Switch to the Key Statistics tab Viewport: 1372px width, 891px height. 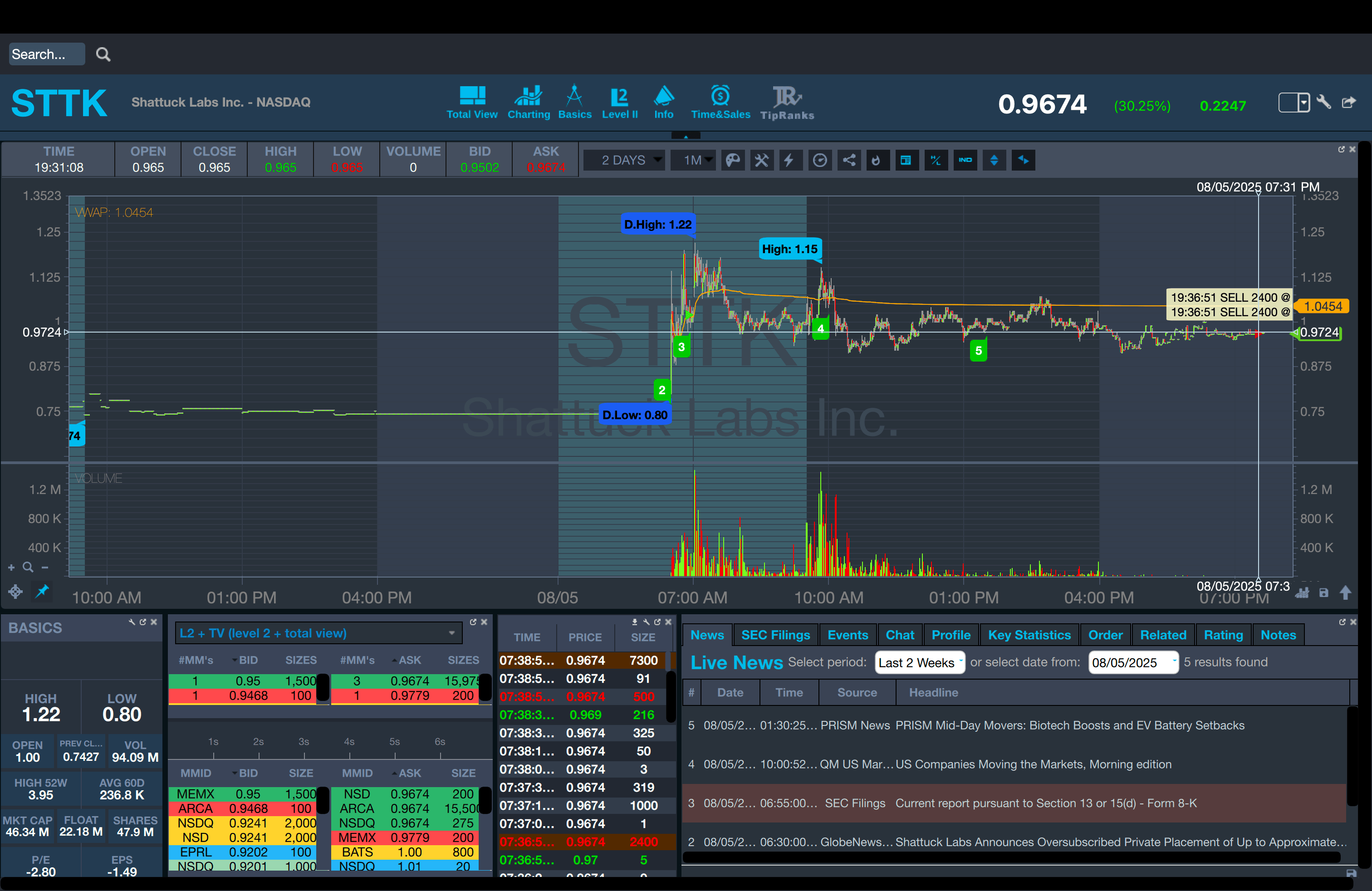(1029, 635)
